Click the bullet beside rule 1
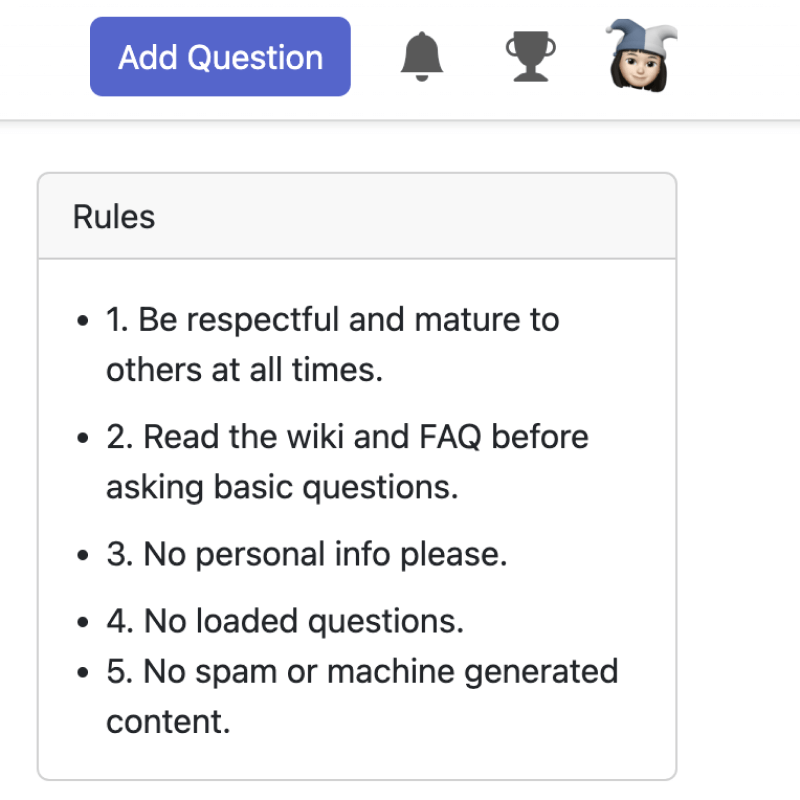The width and height of the screenshot is (800, 800). pos(83,319)
